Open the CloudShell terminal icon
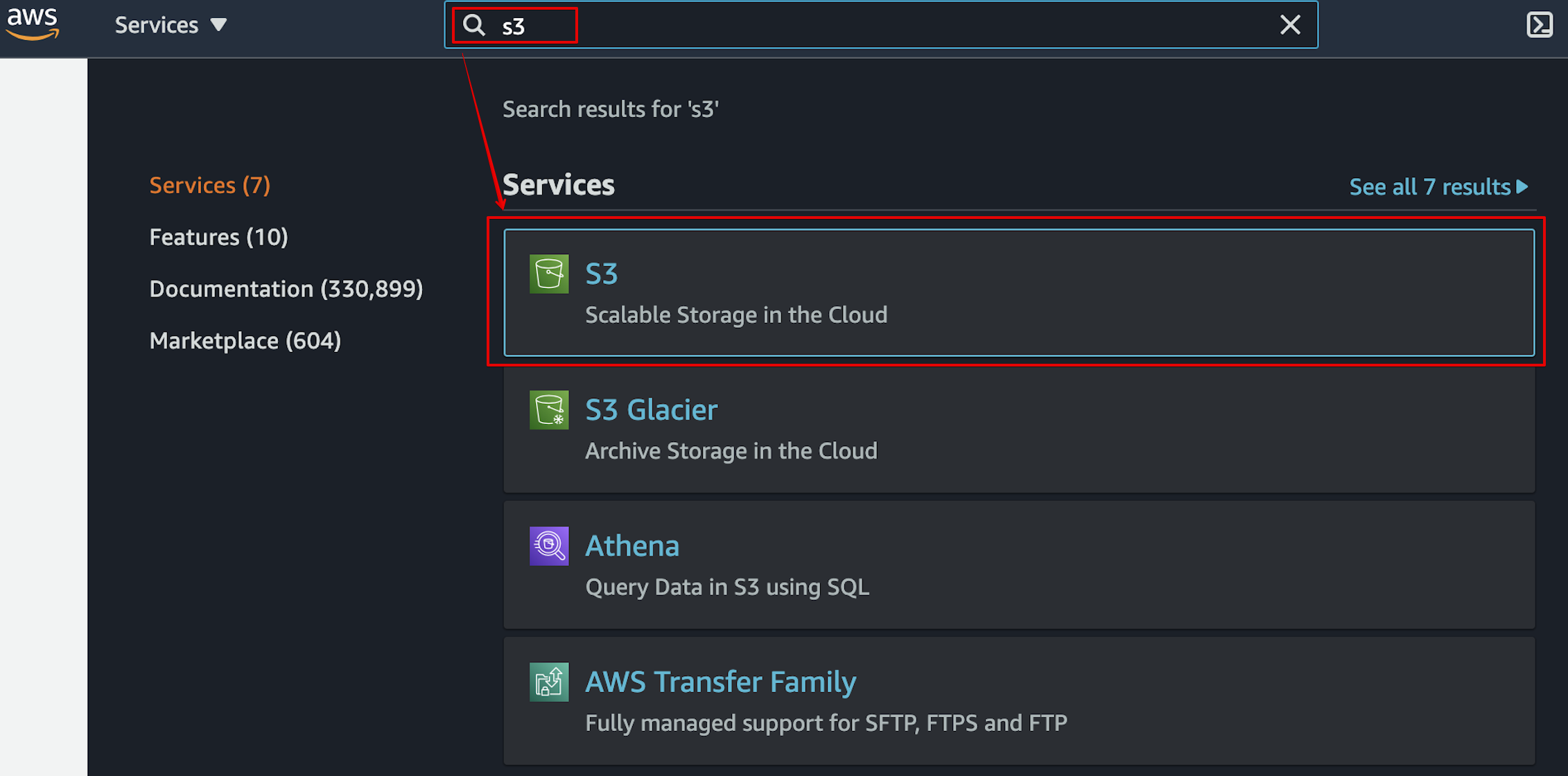 tap(1540, 25)
